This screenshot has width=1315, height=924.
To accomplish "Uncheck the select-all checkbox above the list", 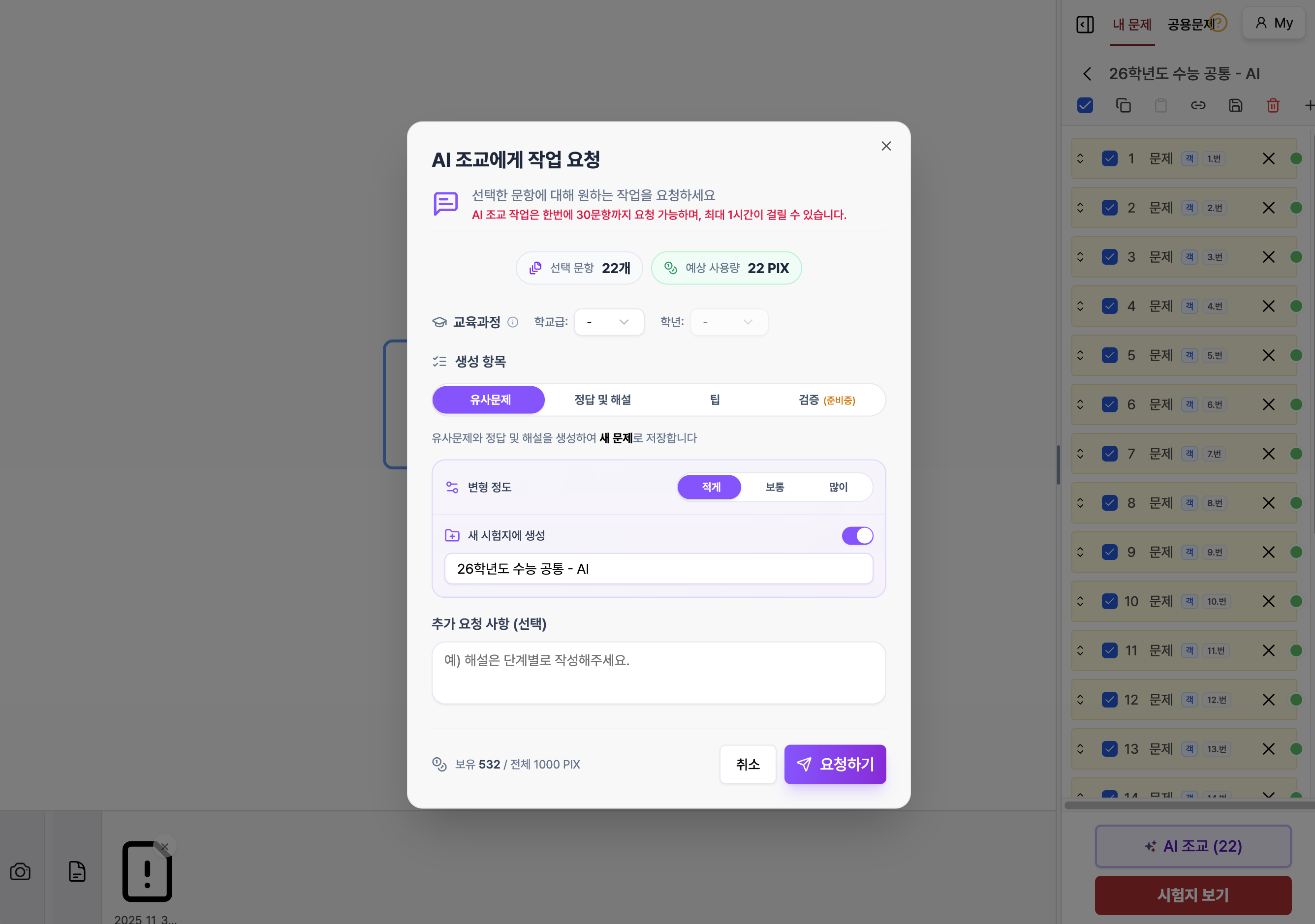I will click(1084, 105).
